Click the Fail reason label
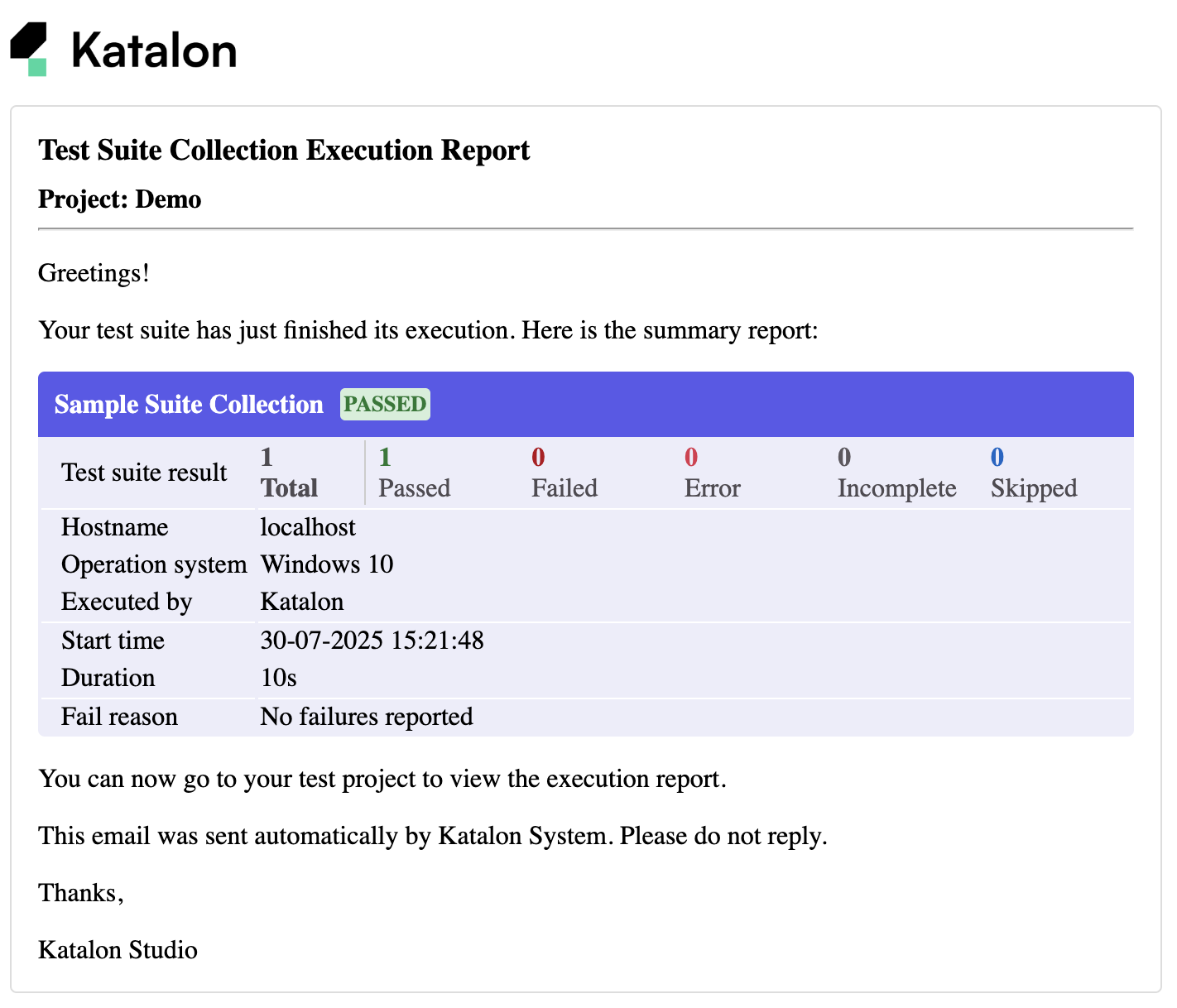 (119, 717)
